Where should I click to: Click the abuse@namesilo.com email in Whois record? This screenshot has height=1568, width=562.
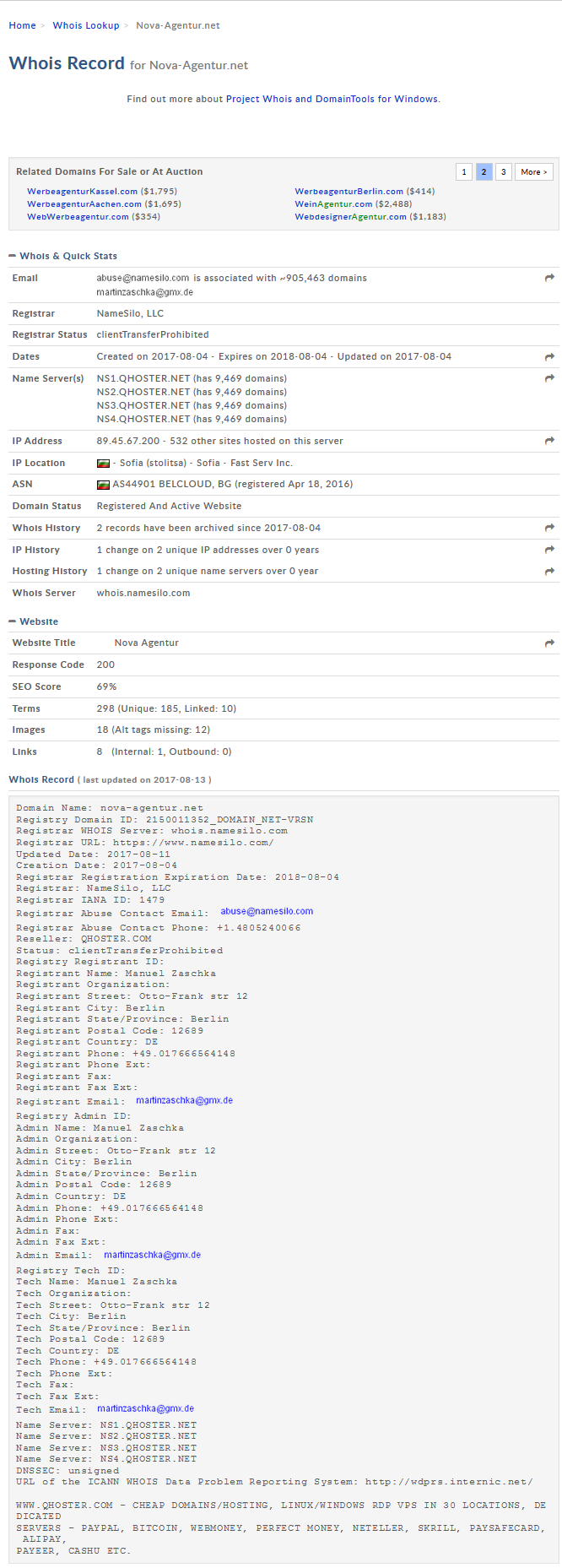(x=267, y=912)
